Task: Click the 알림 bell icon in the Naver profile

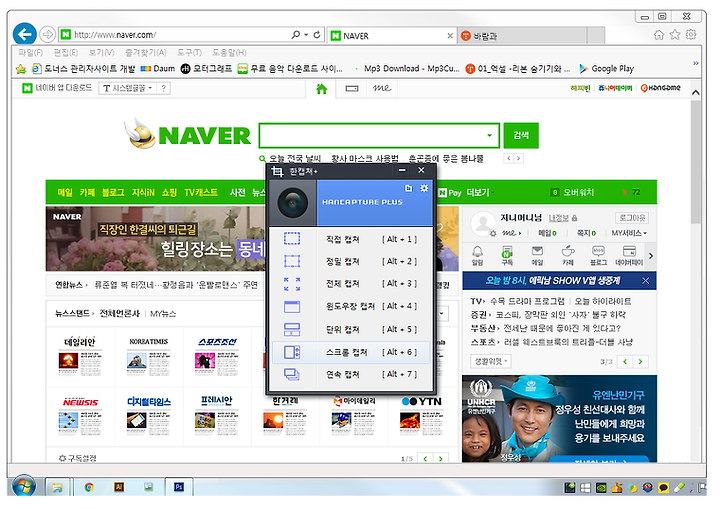Action: [478, 251]
